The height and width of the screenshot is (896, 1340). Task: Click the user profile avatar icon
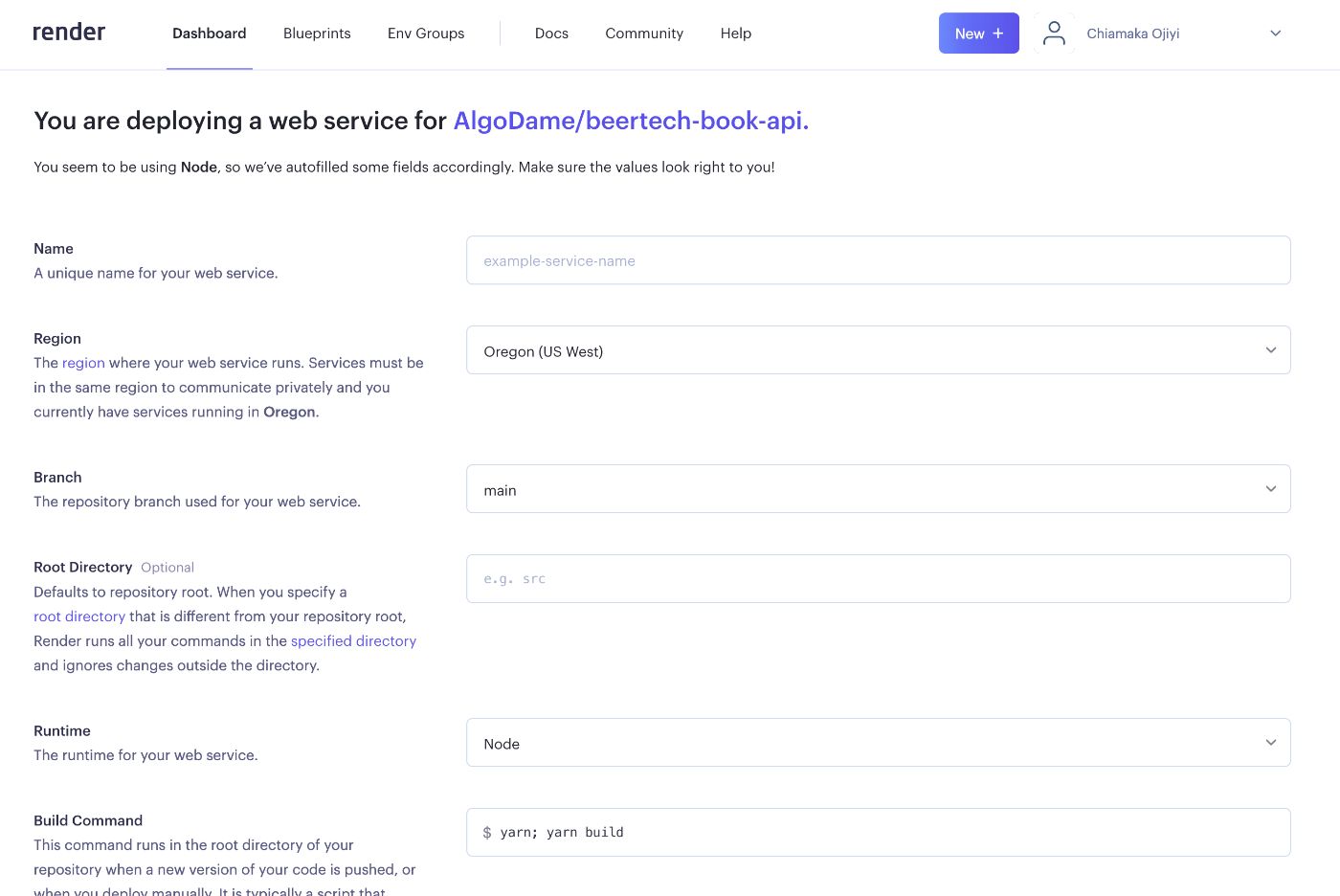1054,33
